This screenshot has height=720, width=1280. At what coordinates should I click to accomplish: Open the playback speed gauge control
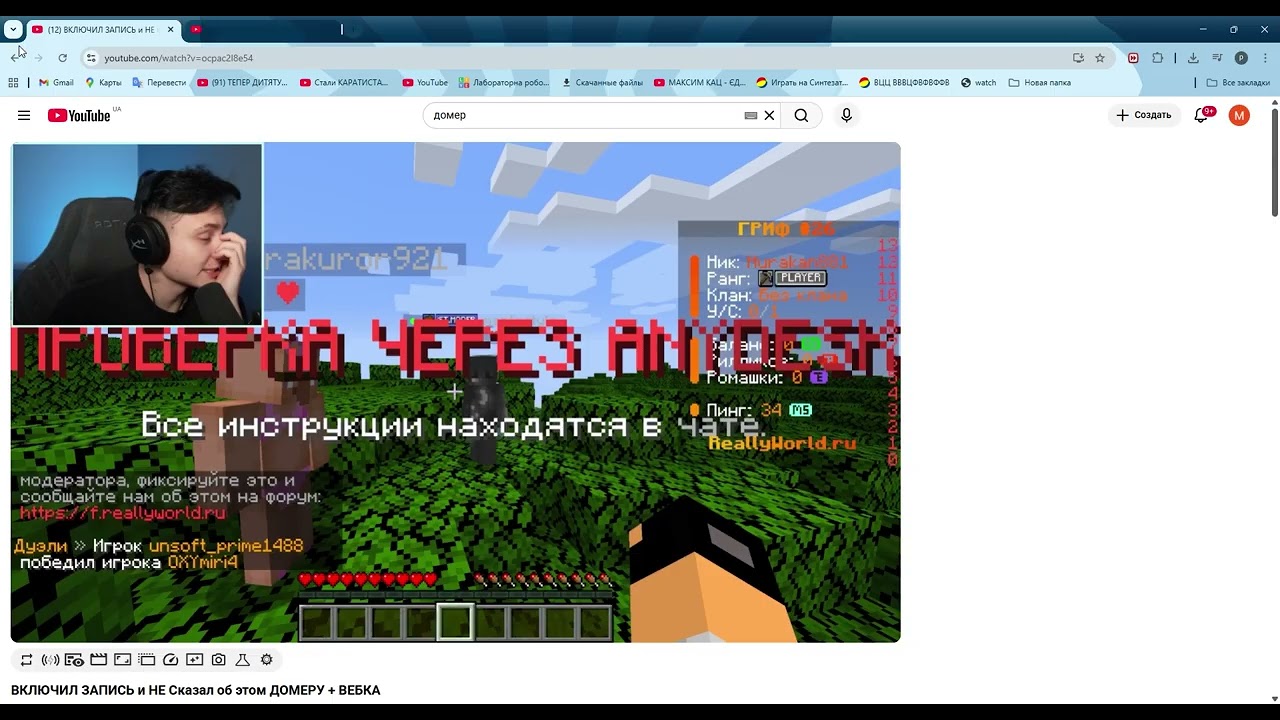click(x=171, y=660)
